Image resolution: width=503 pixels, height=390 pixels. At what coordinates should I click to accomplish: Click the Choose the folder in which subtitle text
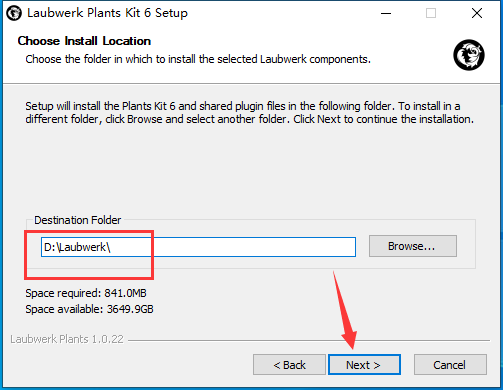click(198, 59)
